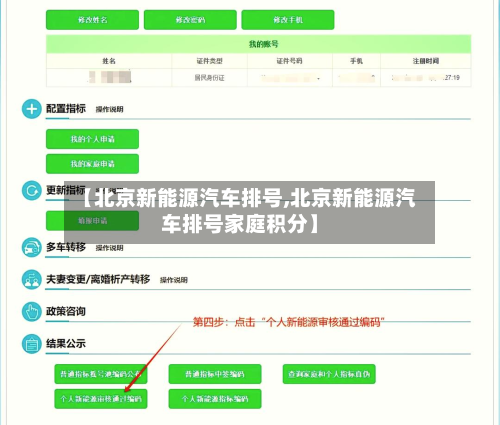Click the 多车转移 section heading
The width and height of the screenshot is (500, 425).
pyautogui.click(x=66, y=247)
